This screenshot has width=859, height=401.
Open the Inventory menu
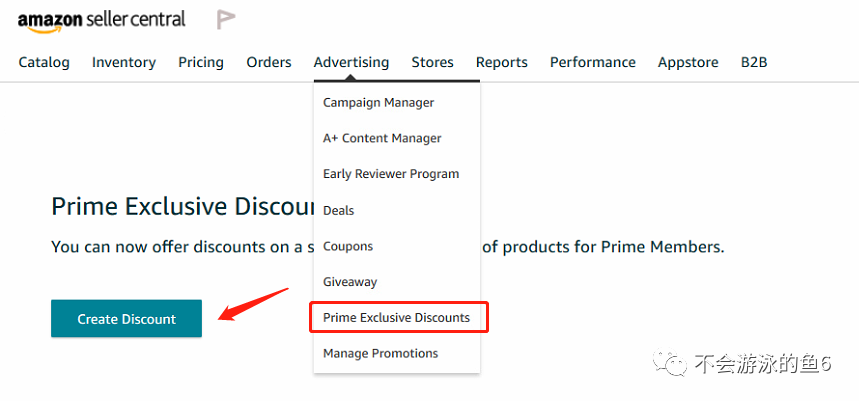(x=124, y=62)
